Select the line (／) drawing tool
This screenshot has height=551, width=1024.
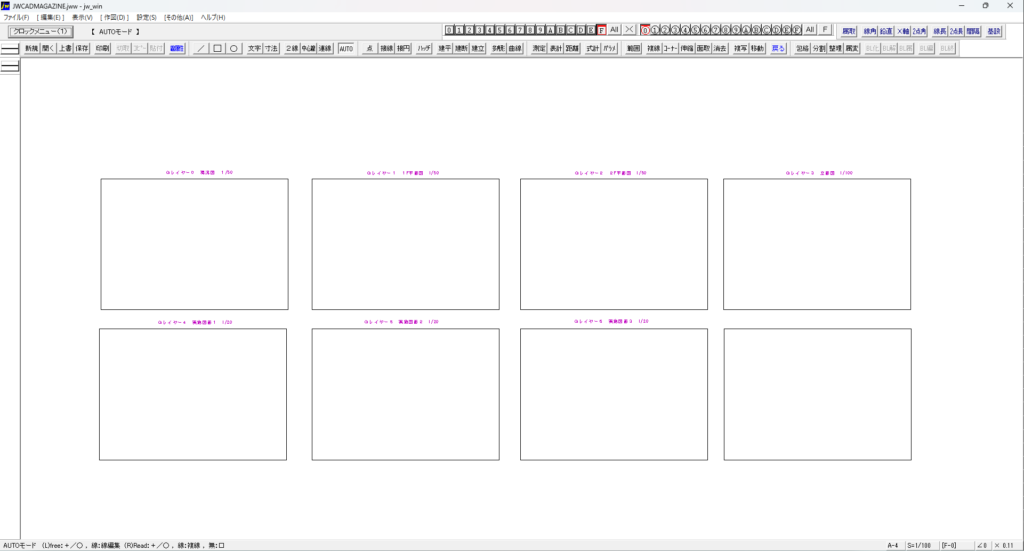[x=201, y=48]
